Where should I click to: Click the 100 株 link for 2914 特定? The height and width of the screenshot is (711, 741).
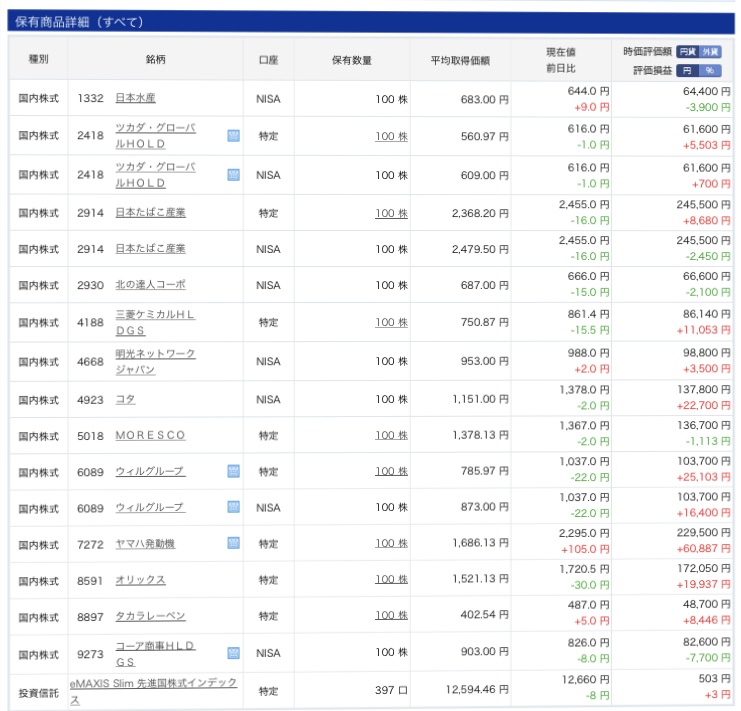tap(391, 213)
